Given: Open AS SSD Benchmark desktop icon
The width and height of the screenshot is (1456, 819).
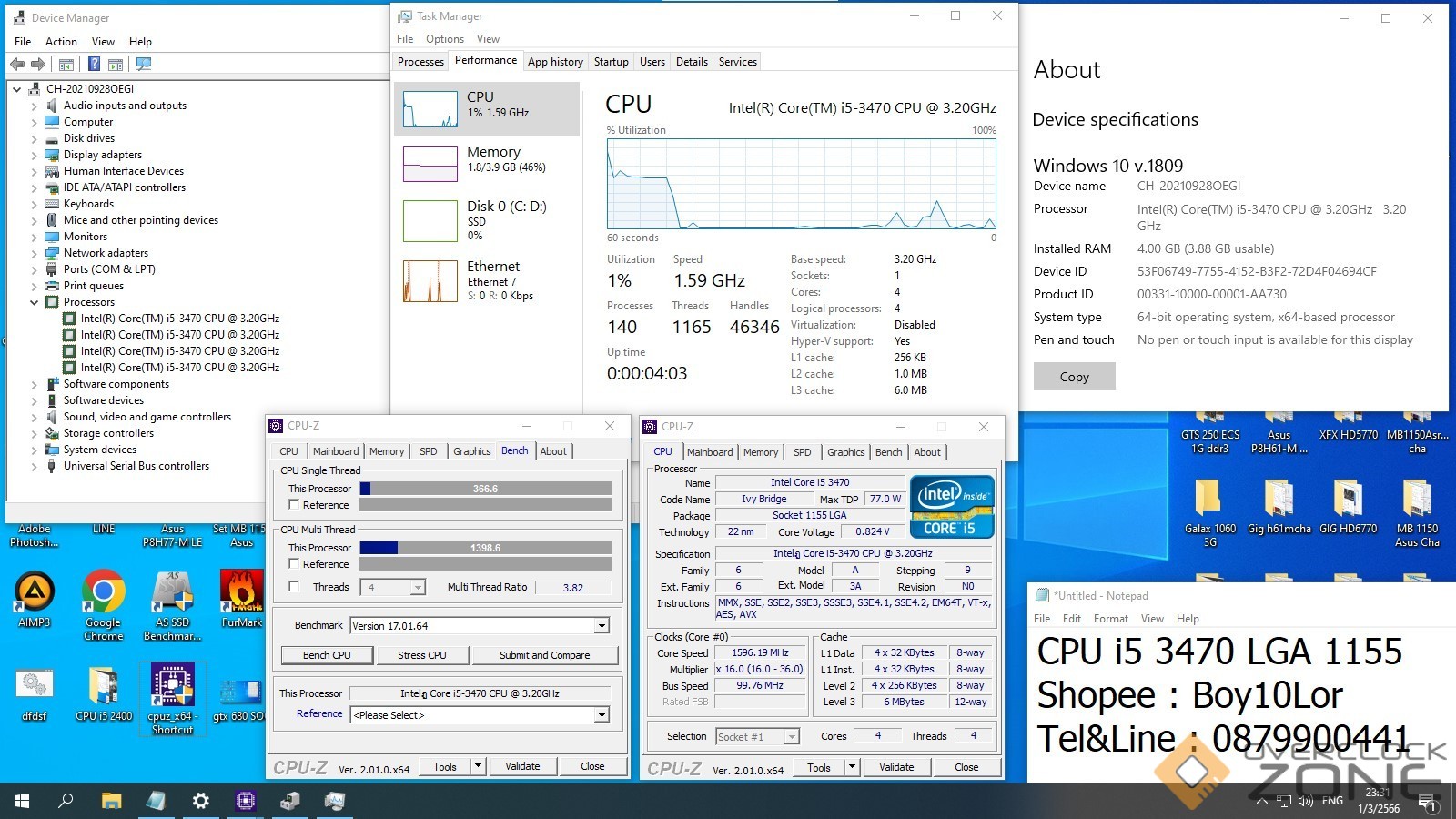Looking at the screenshot, I should [x=172, y=593].
